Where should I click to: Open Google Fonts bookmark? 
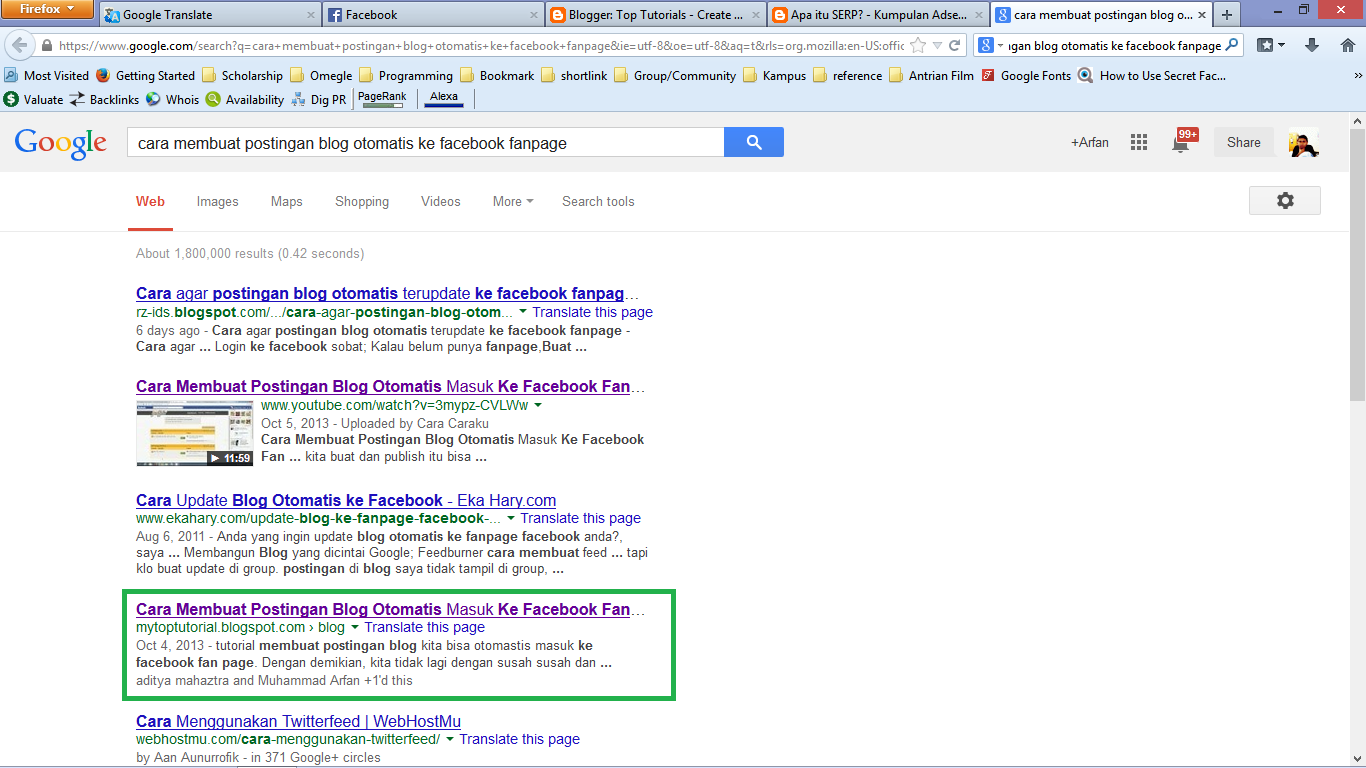tap(1026, 75)
